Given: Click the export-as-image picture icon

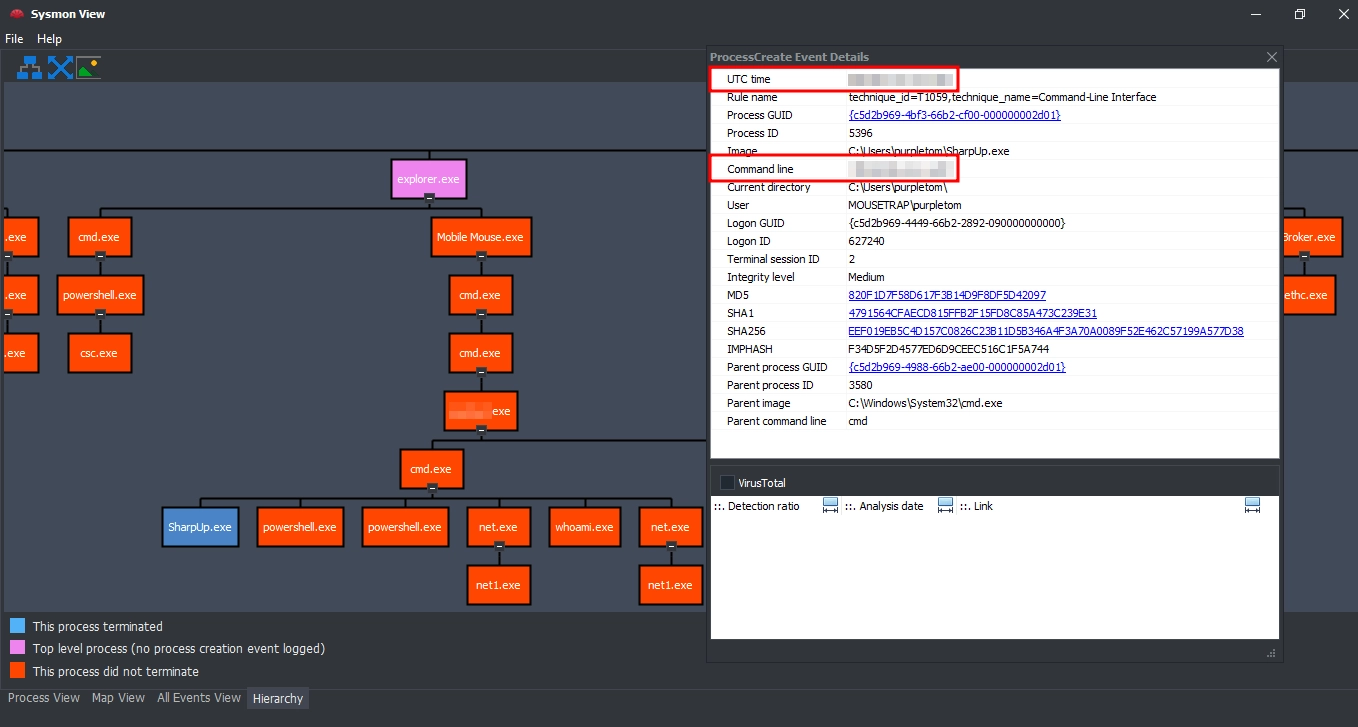Looking at the screenshot, I should 89,68.
